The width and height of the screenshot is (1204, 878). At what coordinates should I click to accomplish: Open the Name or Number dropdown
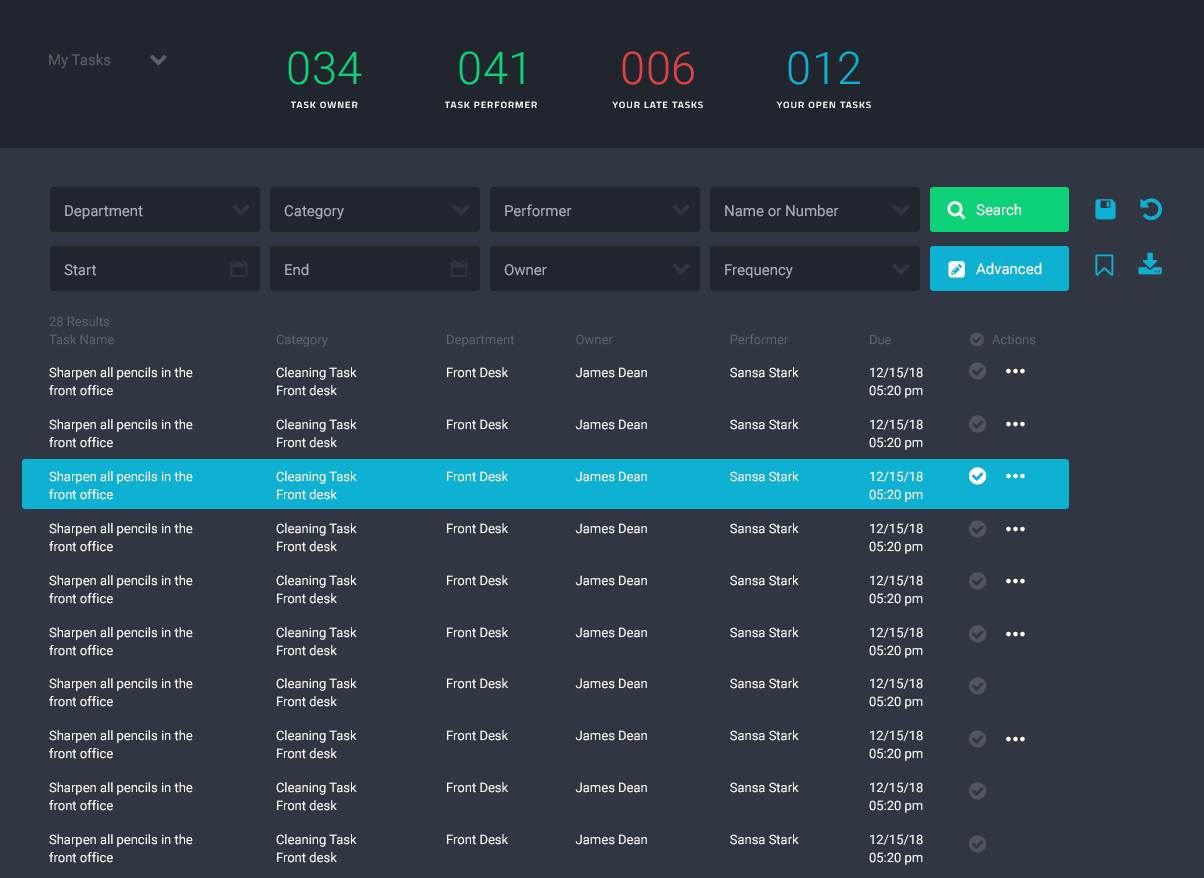tap(815, 210)
